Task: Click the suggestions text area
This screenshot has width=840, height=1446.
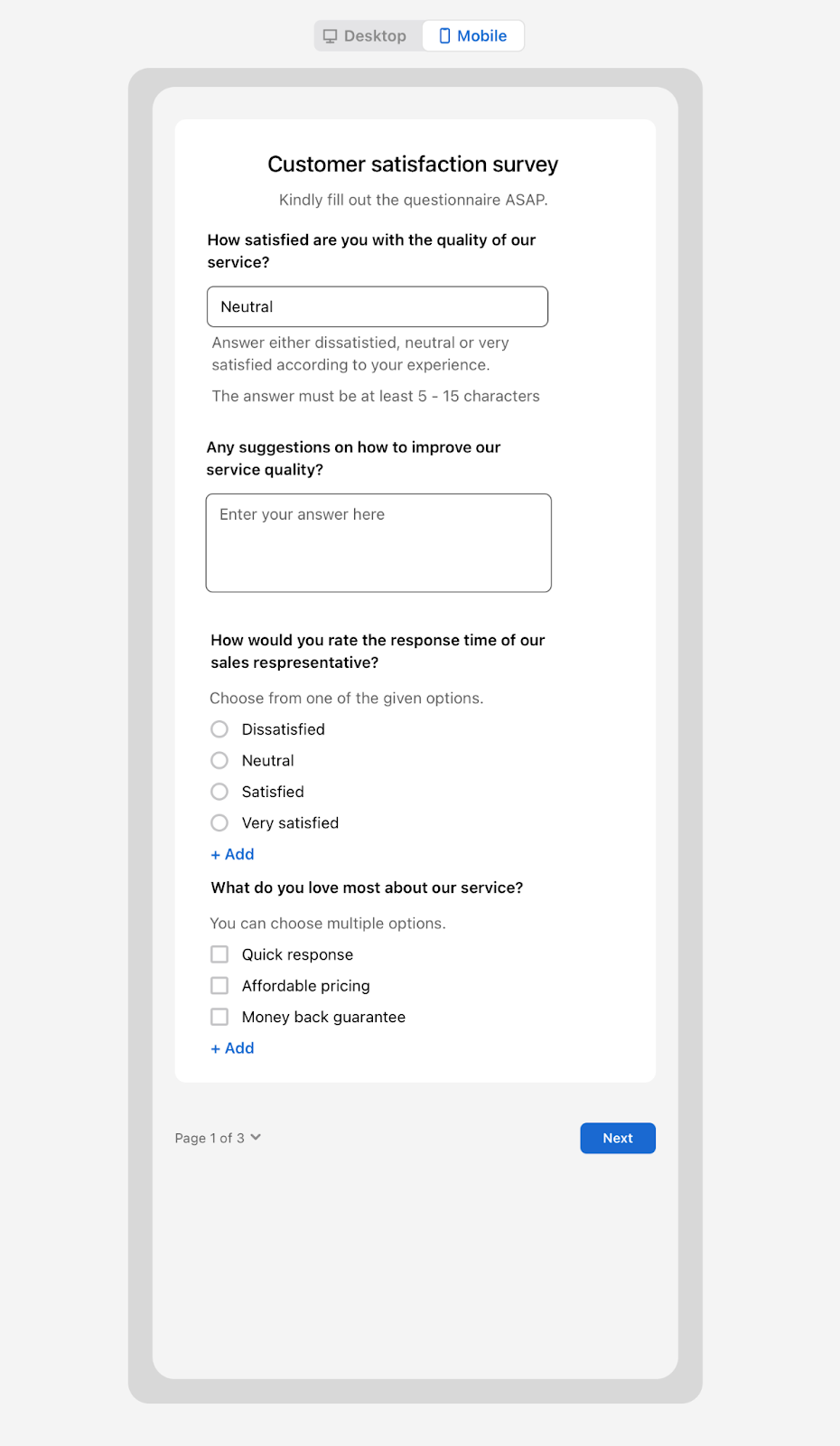Action: pyautogui.click(x=378, y=543)
